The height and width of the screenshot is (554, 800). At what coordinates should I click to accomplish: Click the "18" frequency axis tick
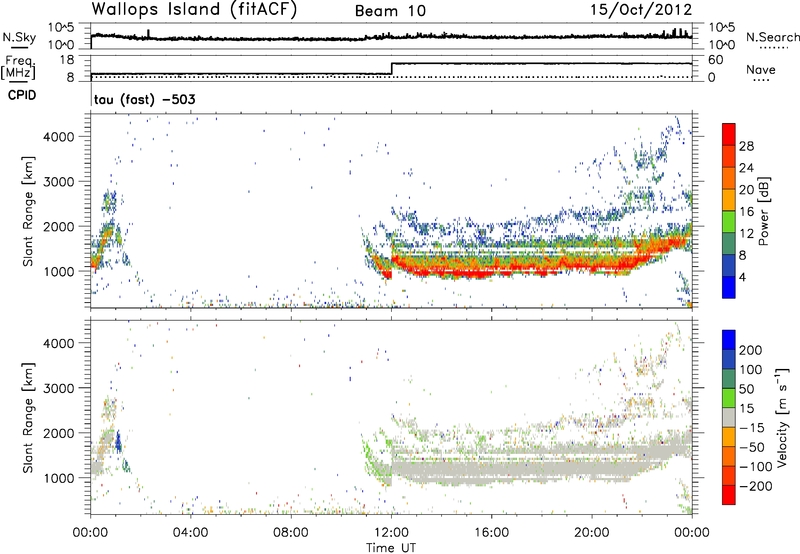(67, 60)
